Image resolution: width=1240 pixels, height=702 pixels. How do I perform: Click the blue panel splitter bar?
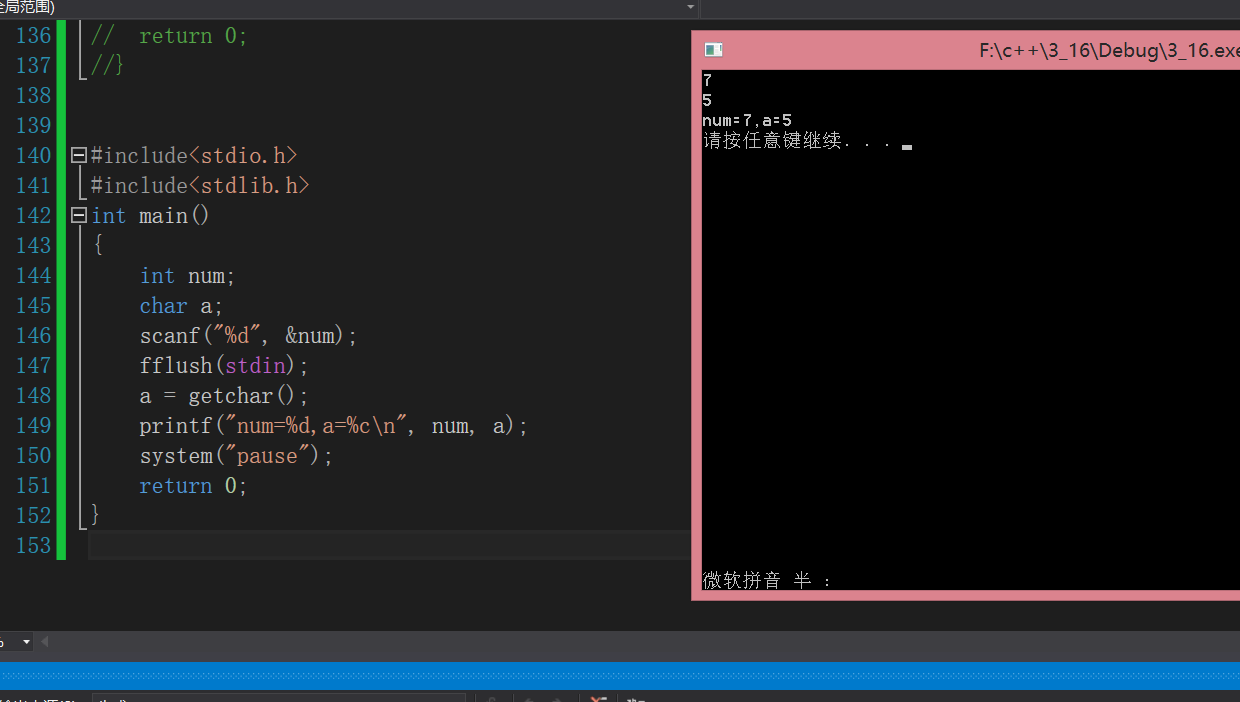click(620, 676)
